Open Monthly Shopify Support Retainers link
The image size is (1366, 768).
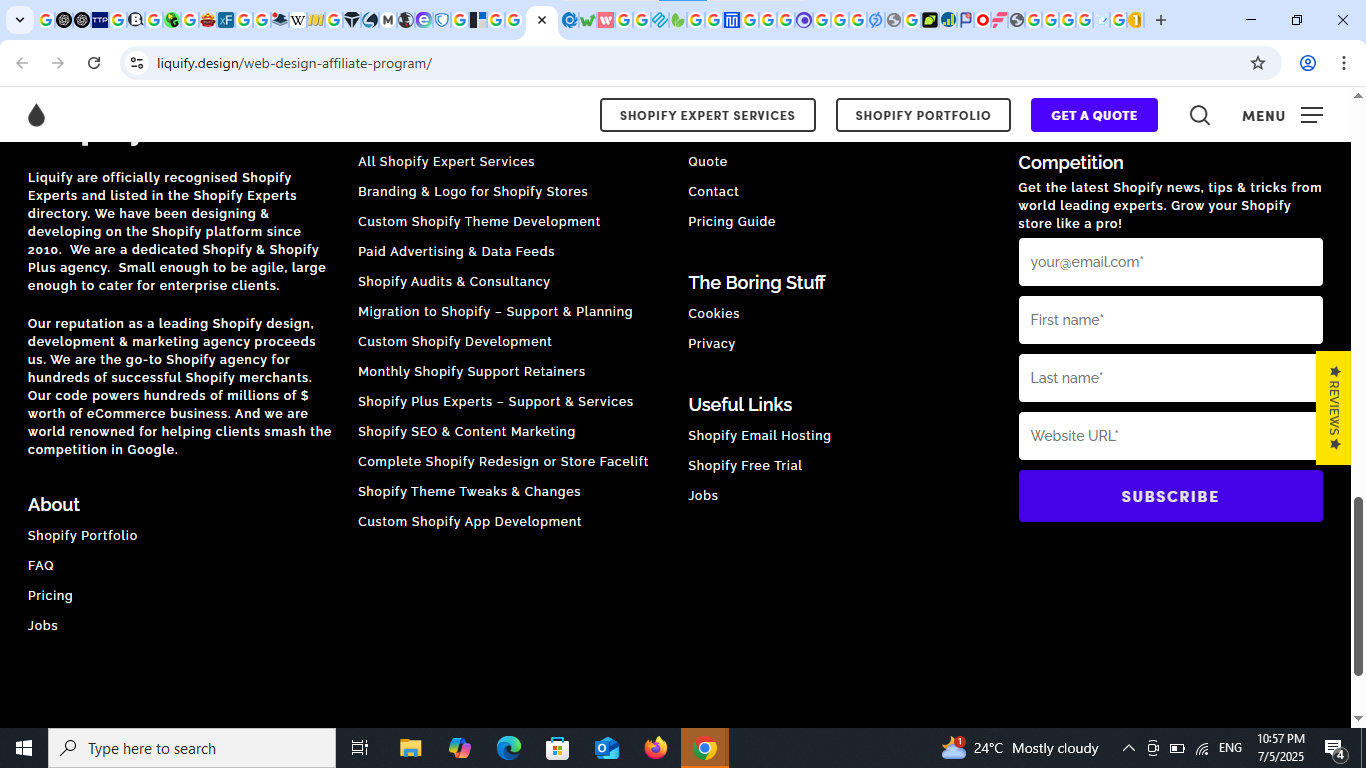click(472, 372)
